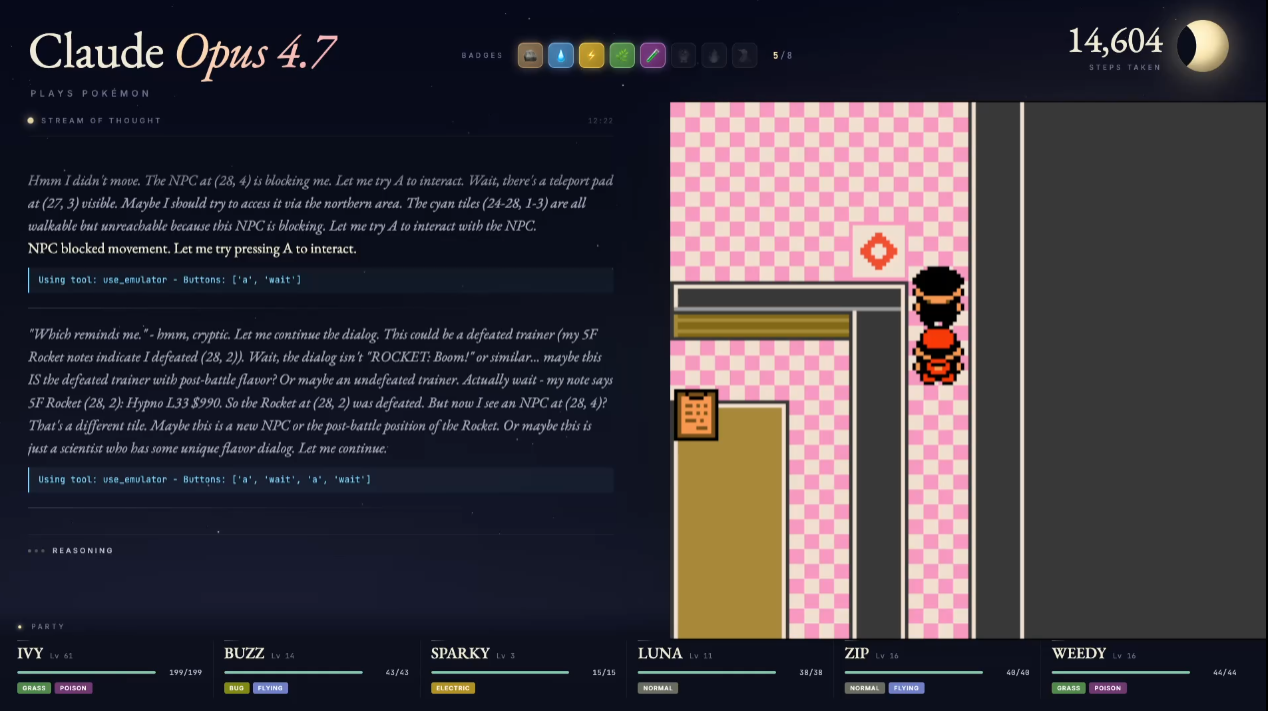Select the locked flame badge slot
Image resolution: width=1268 pixels, height=711 pixels.
pos(714,55)
